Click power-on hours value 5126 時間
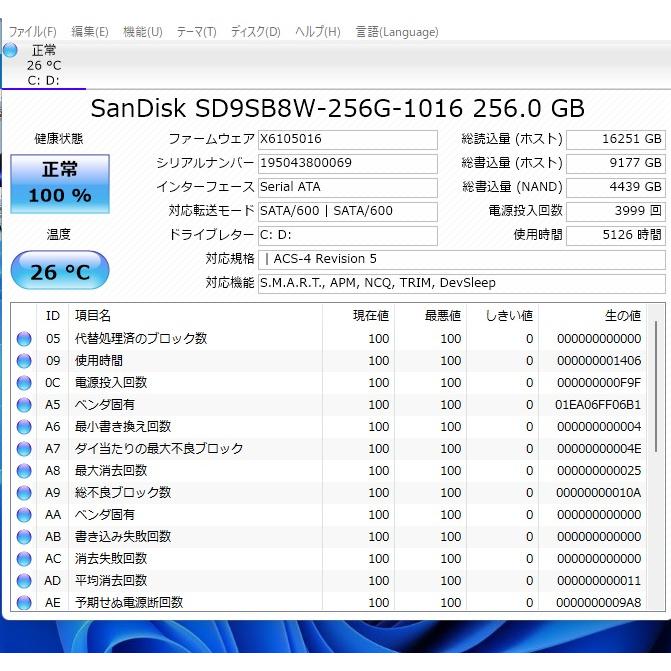Image resolution: width=671 pixels, height=671 pixels. pyautogui.click(x=616, y=235)
